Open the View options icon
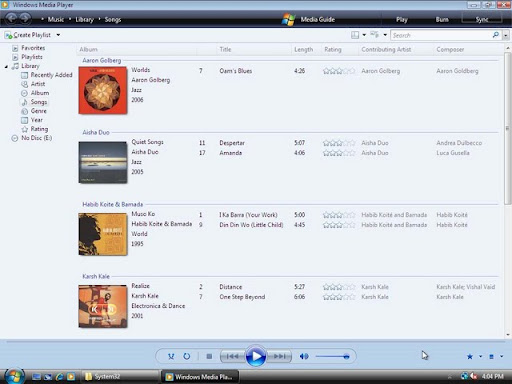Viewport: 512px width, 384px height. tap(375, 35)
